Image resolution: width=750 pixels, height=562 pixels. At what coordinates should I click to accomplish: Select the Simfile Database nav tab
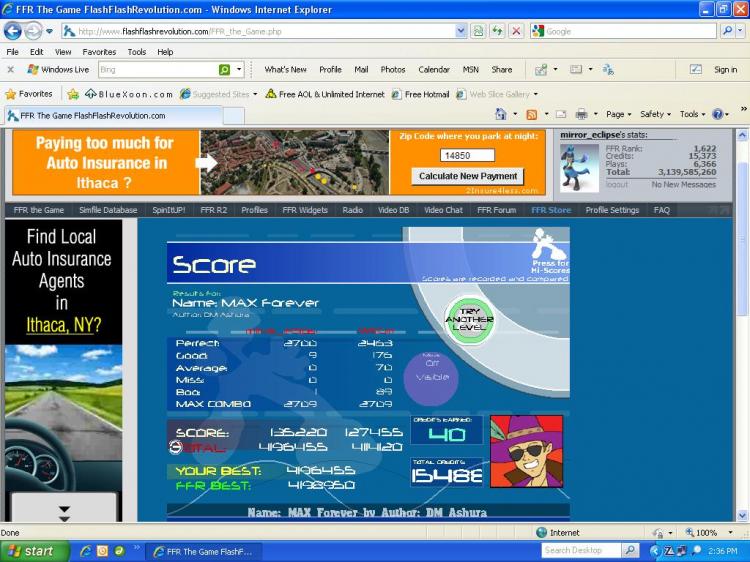108,210
